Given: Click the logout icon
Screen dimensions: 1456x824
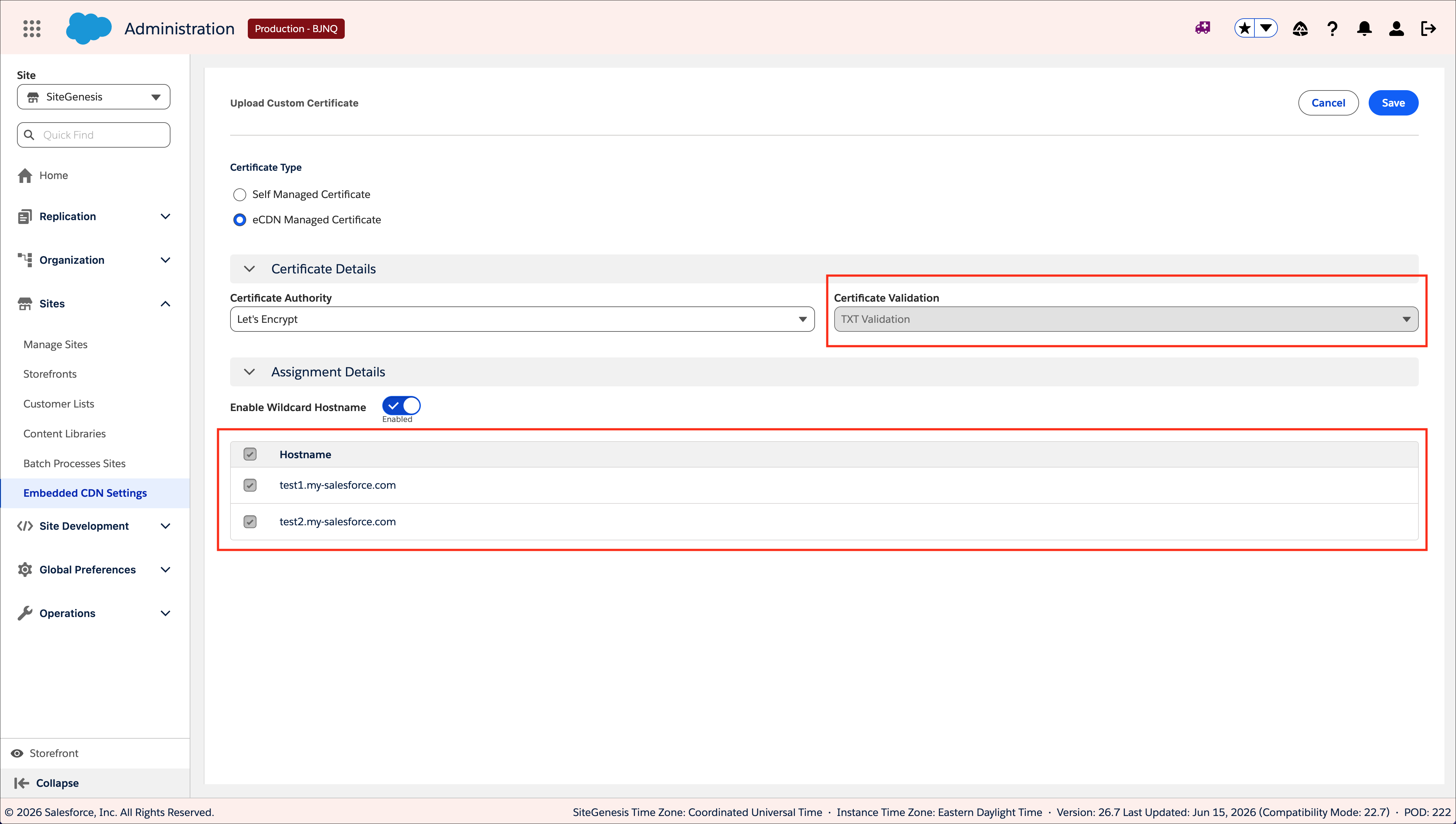Looking at the screenshot, I should tap(1428, 28).
